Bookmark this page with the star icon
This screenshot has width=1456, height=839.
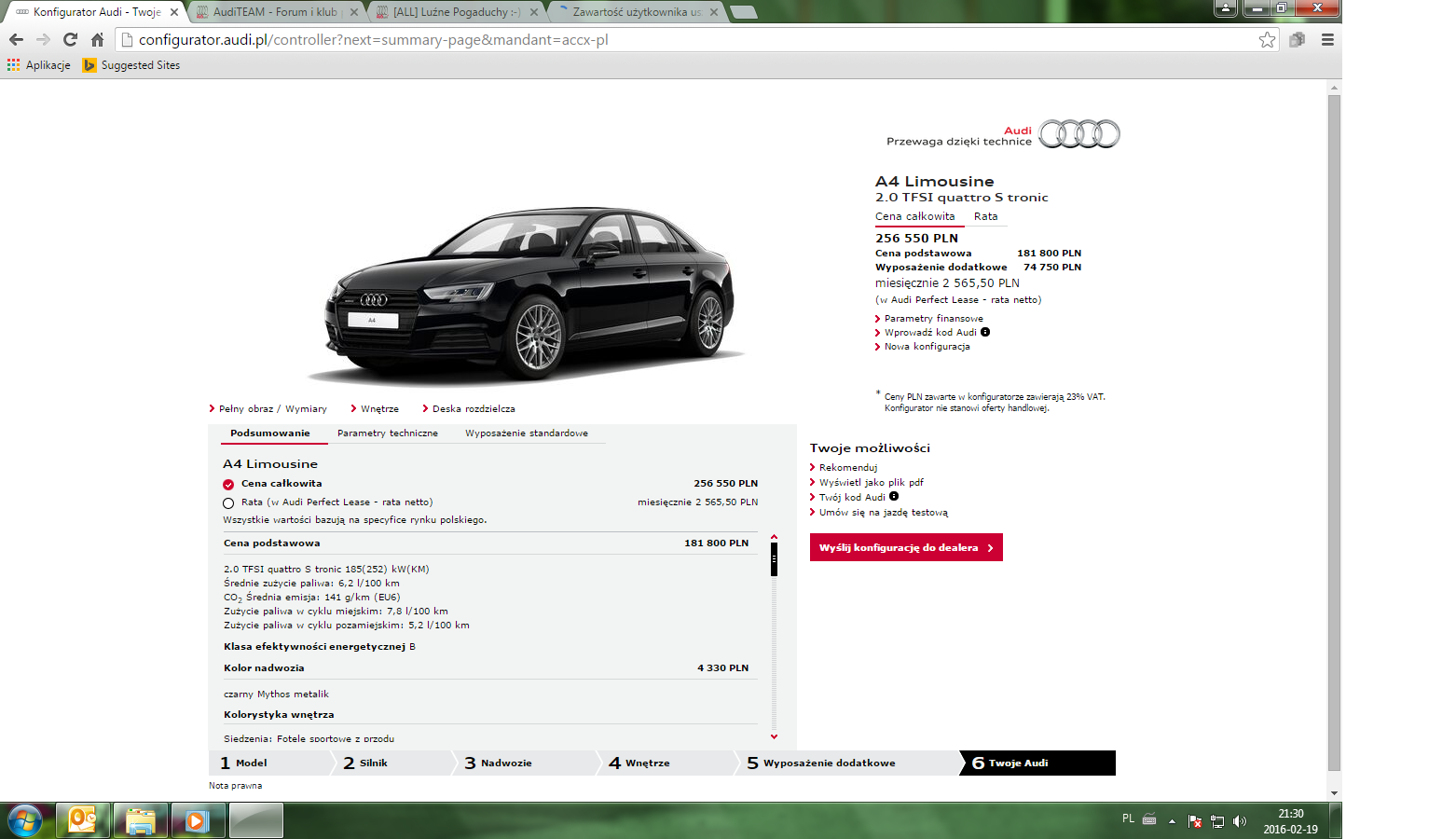coord(1267,39)
